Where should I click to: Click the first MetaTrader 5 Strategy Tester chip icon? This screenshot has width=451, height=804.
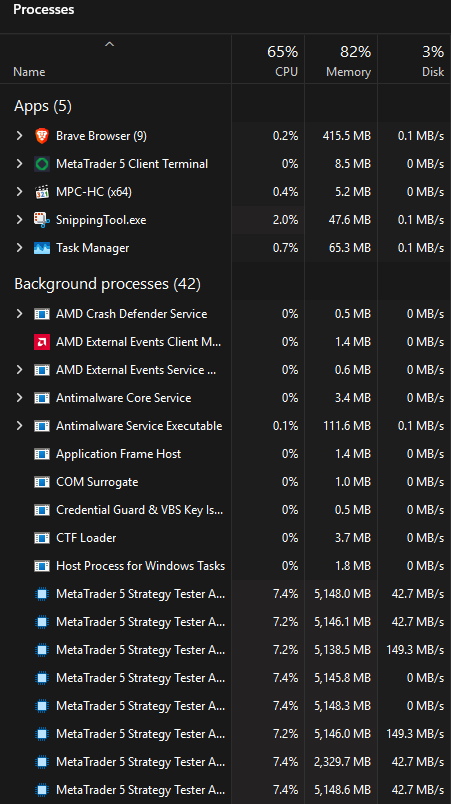click(42, 594)
